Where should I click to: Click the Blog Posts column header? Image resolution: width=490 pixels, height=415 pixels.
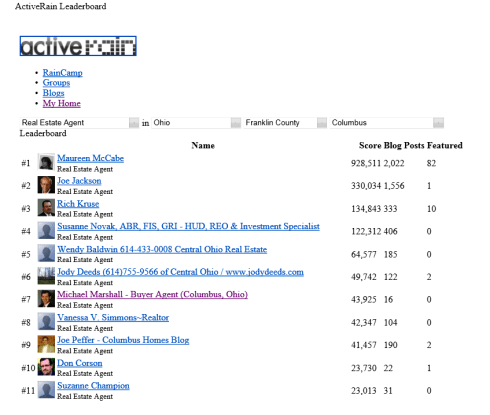point(404,146)
